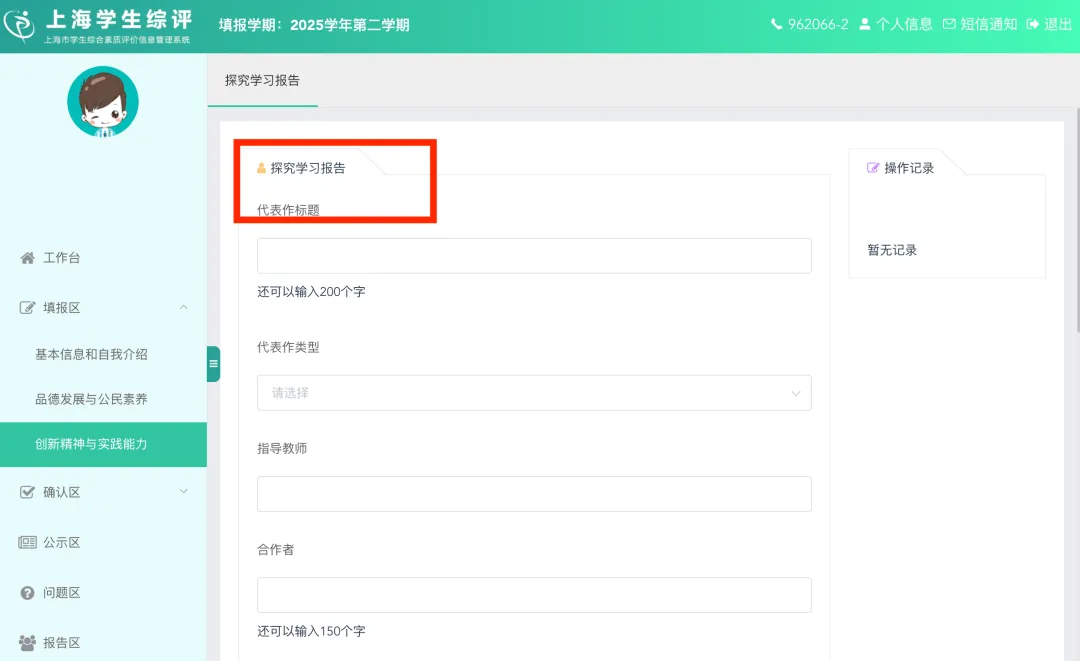Click the 指导教师 label

[282, 449]
